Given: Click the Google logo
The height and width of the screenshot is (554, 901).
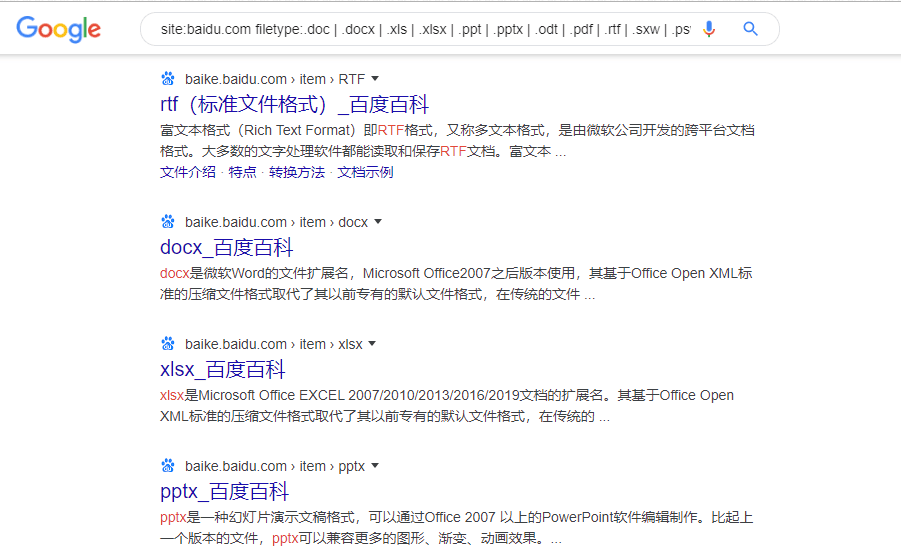Looking at the screenshot, I should 58,29.
